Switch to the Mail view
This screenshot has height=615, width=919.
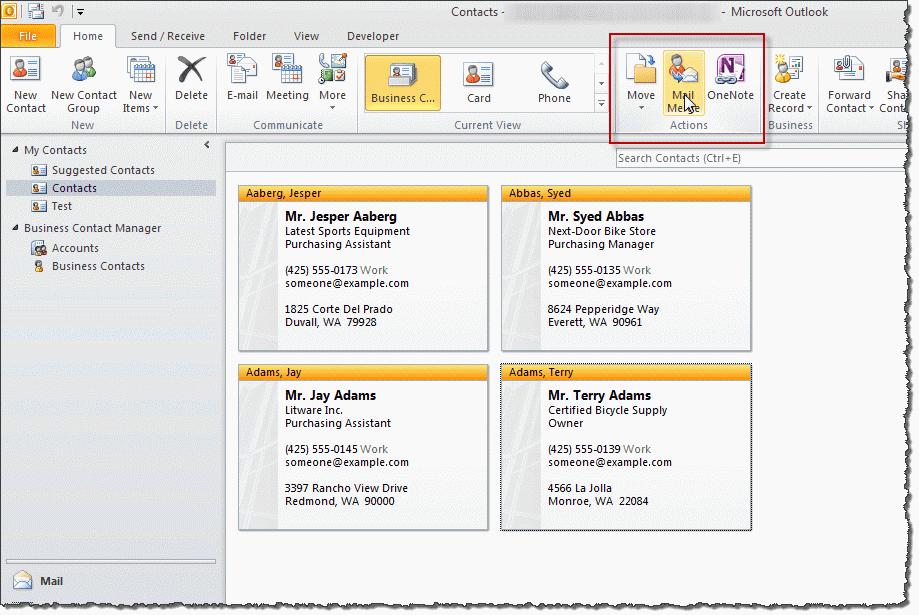(50, 581)
